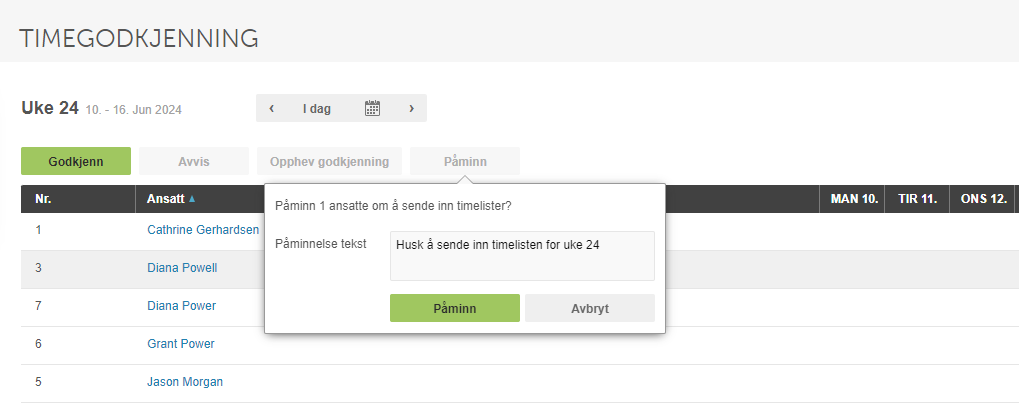
Task: Go to previous week arrow
Action: tap(272, 108)
